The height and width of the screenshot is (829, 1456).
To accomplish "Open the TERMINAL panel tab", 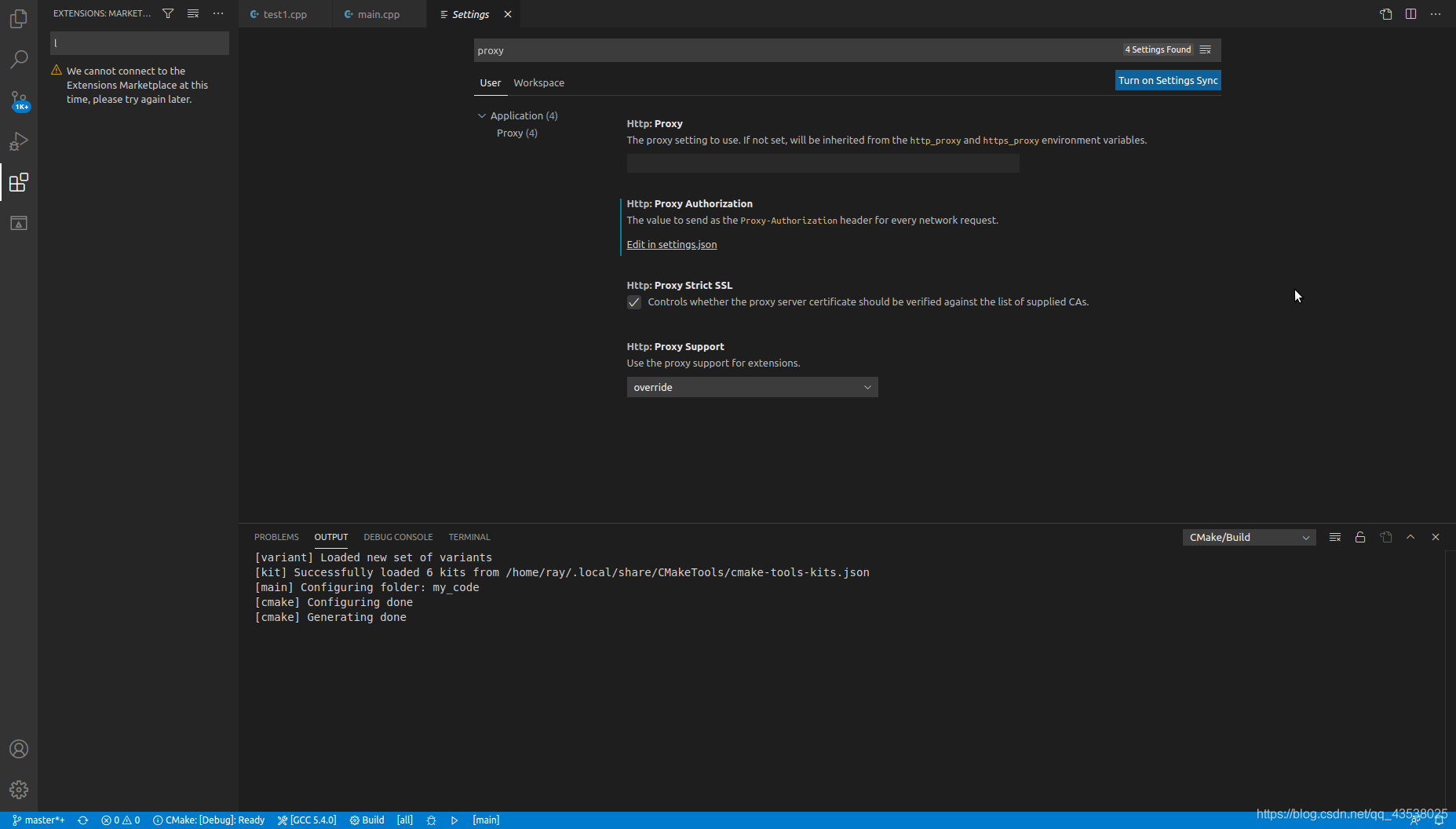I will click(x=469, y=537).
